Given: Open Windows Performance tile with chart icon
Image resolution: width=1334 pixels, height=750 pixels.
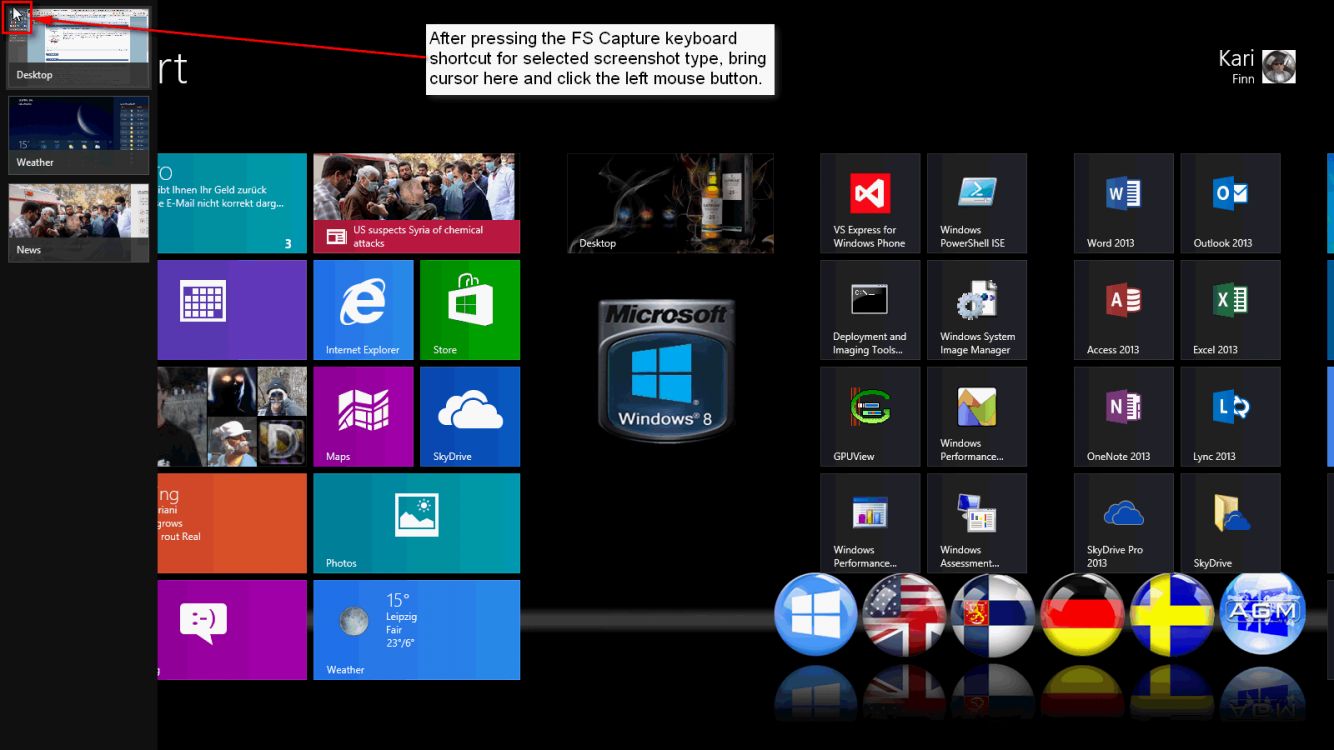Looking at the screenshot, I should (x=870, y=523).
